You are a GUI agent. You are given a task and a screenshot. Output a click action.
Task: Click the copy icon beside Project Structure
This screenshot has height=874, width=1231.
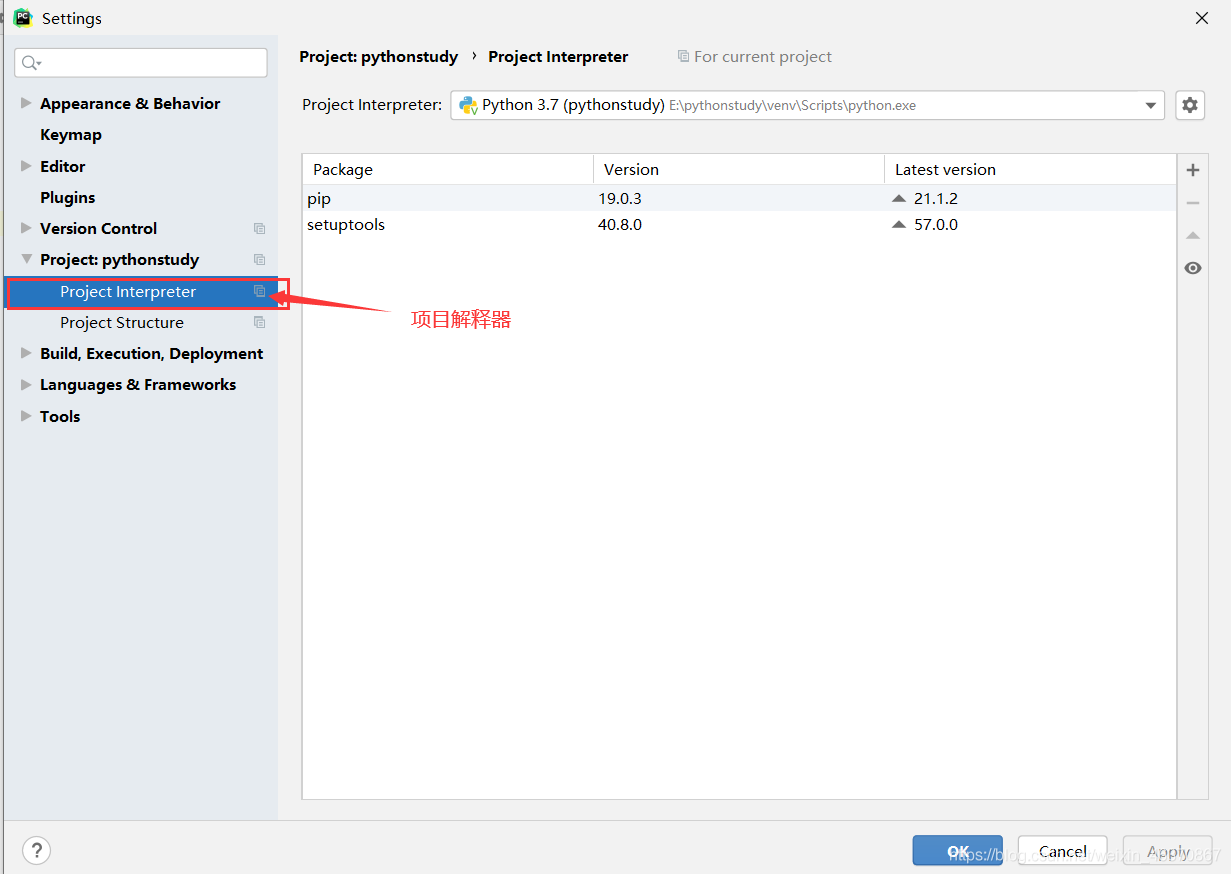tap(259, 322)
